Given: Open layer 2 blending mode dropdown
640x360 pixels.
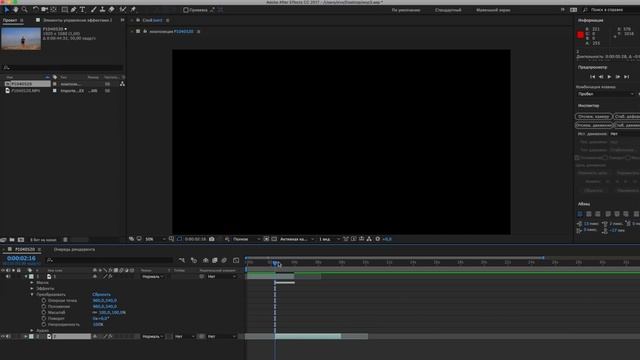Looking at the screenshot, I should tap(153, 337).
